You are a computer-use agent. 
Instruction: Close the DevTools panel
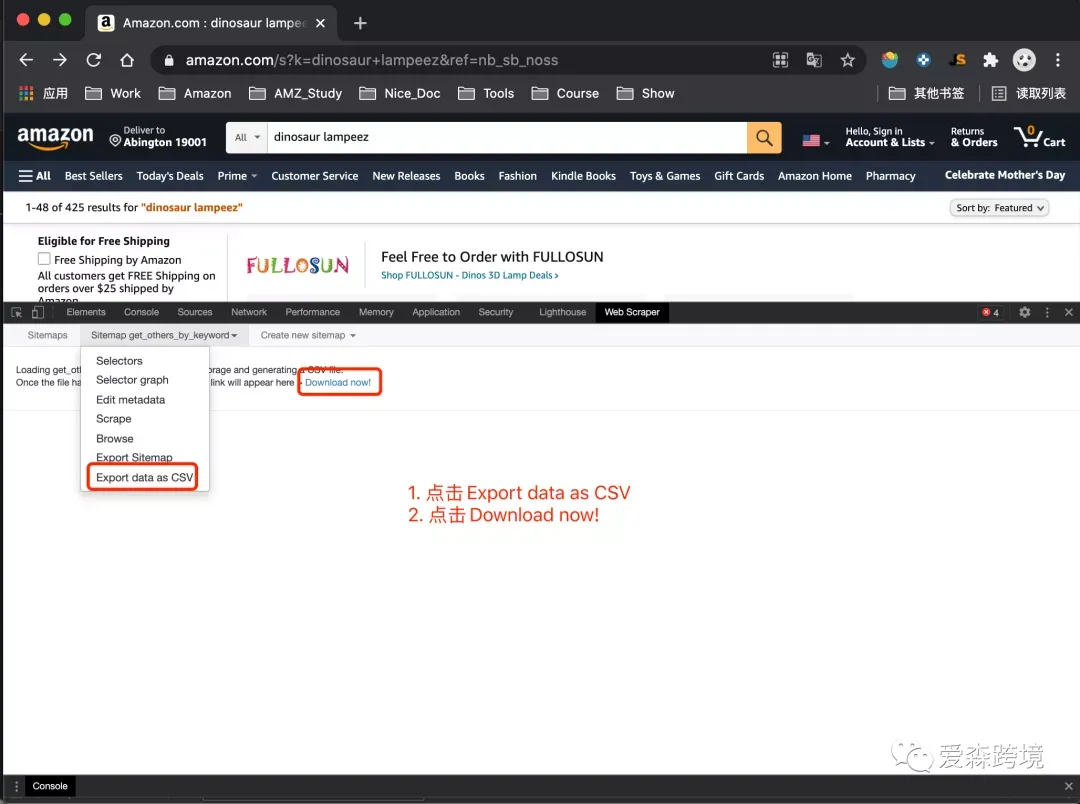(x=1068, y=312)
